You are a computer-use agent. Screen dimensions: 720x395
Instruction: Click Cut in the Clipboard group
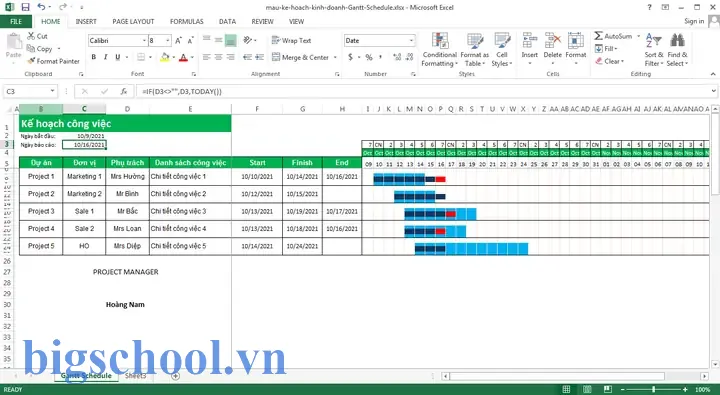coord(37,36)
